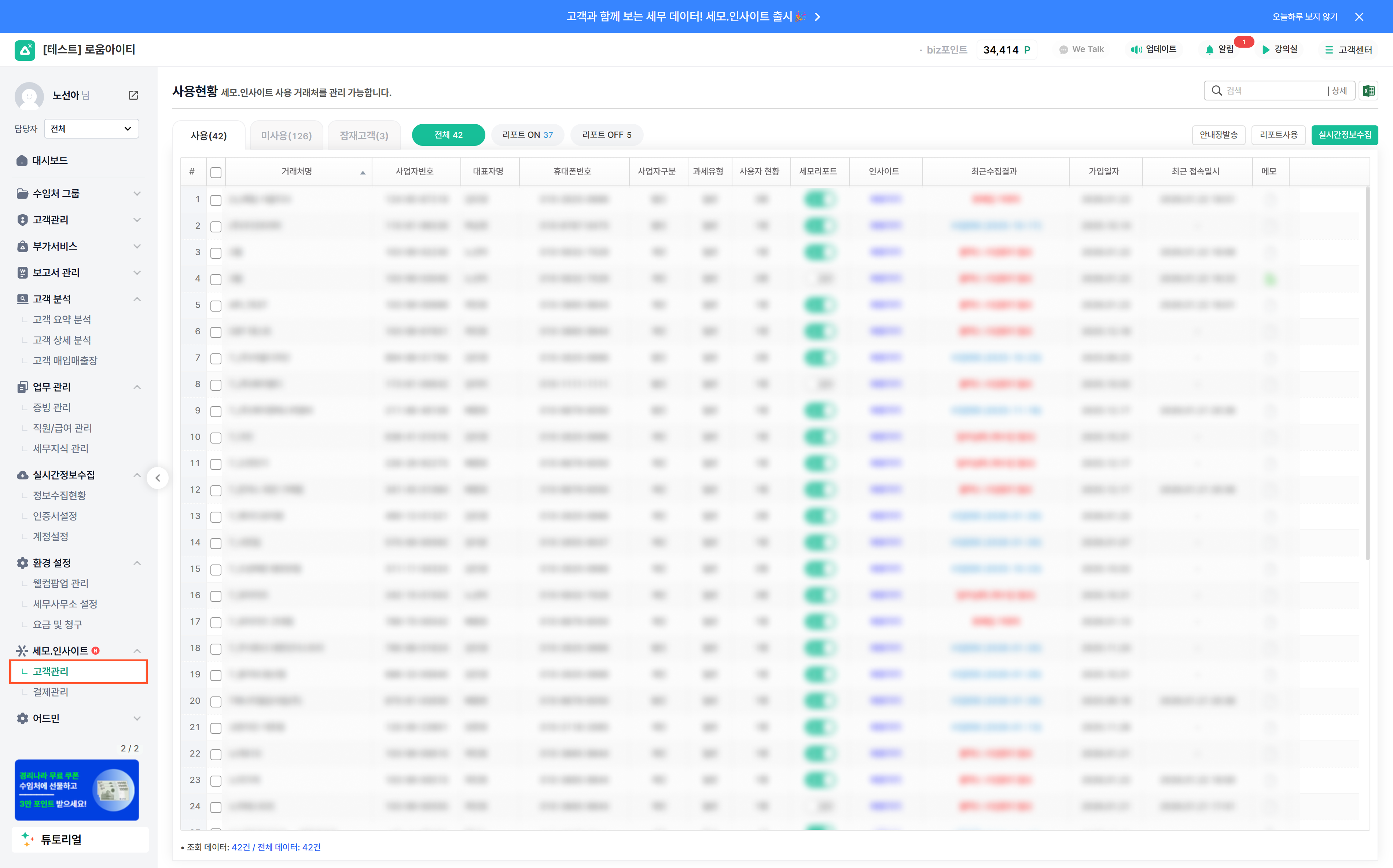This screenshot has height=868, width=1393.
Task: Click the table's vertical scrollbar
Action: click(x=1367, y=373)
